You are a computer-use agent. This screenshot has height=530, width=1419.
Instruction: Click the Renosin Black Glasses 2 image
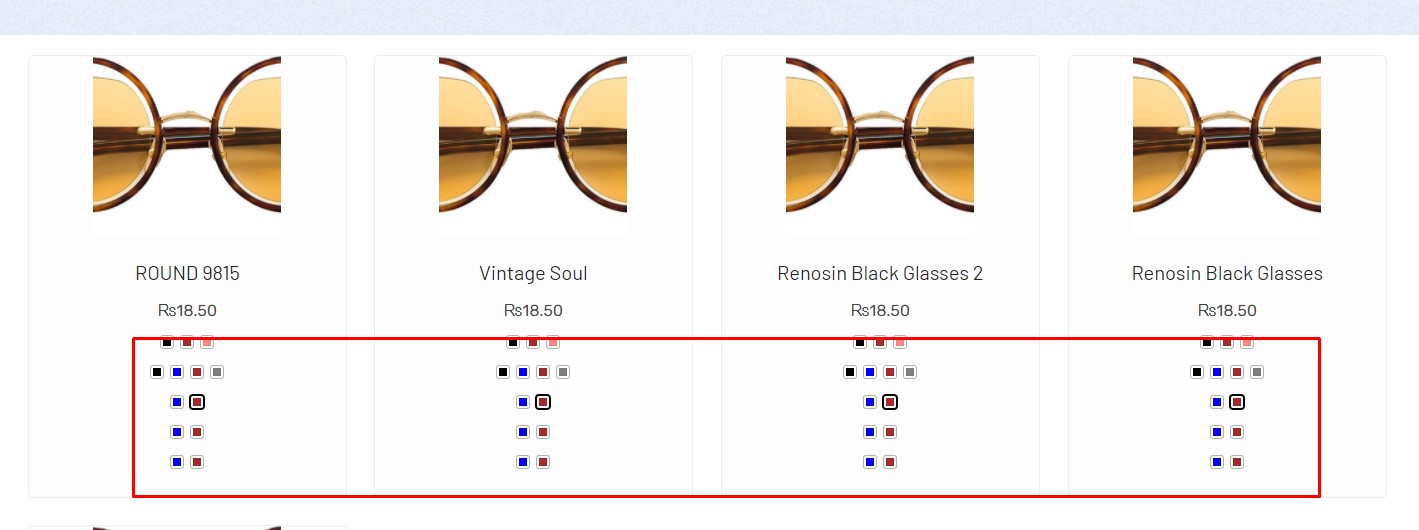click(x=880, y=146)
